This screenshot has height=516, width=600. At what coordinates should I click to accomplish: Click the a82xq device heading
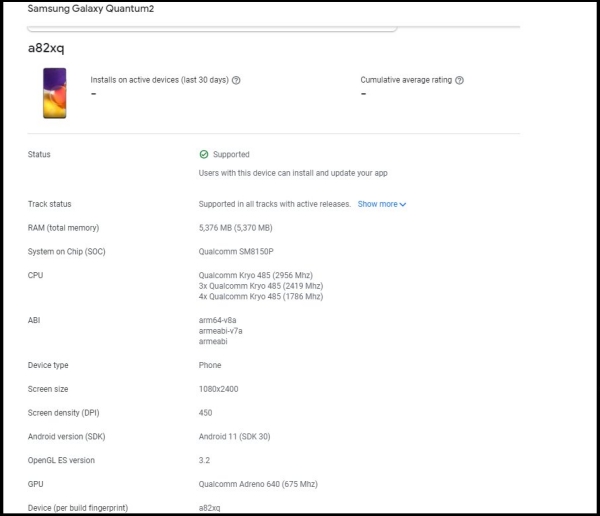(46, 48)
